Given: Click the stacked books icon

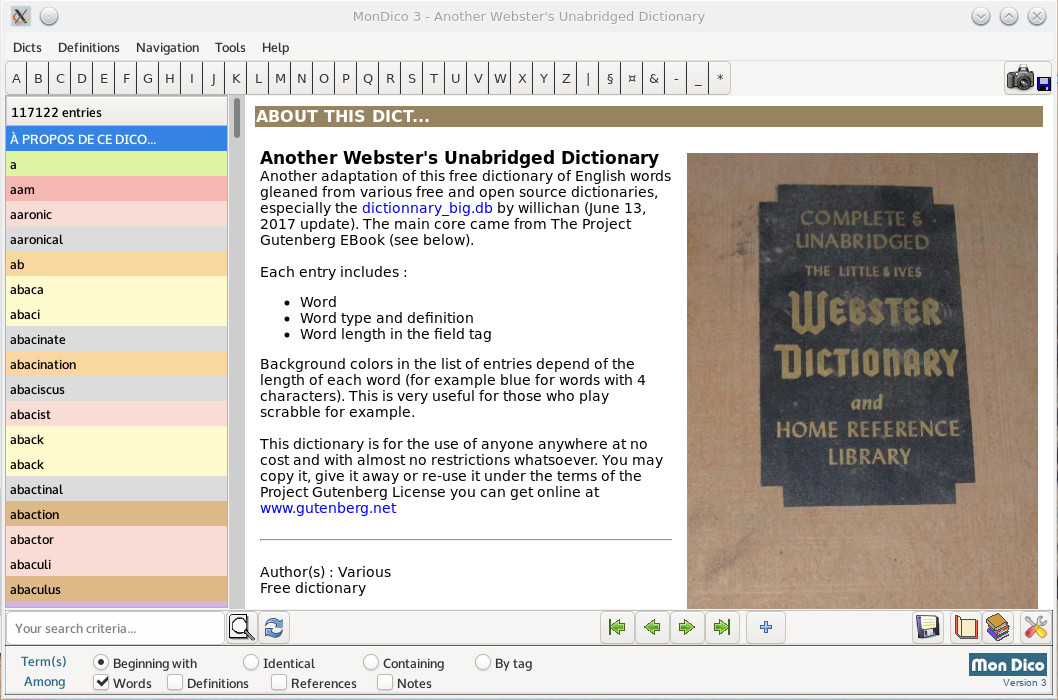Looking at the screenshot, I should click(997, 627).
